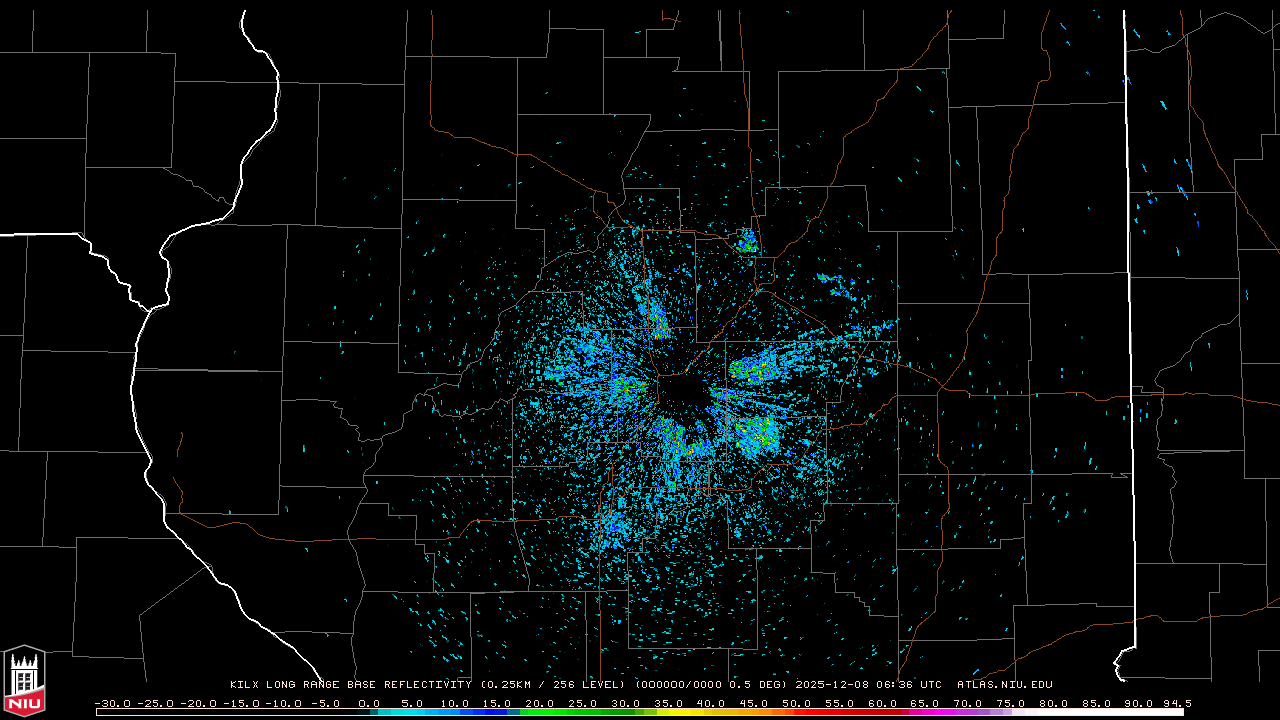
Task: Click the 94.5 label at scale end
Action: [x=1175, y=703]
